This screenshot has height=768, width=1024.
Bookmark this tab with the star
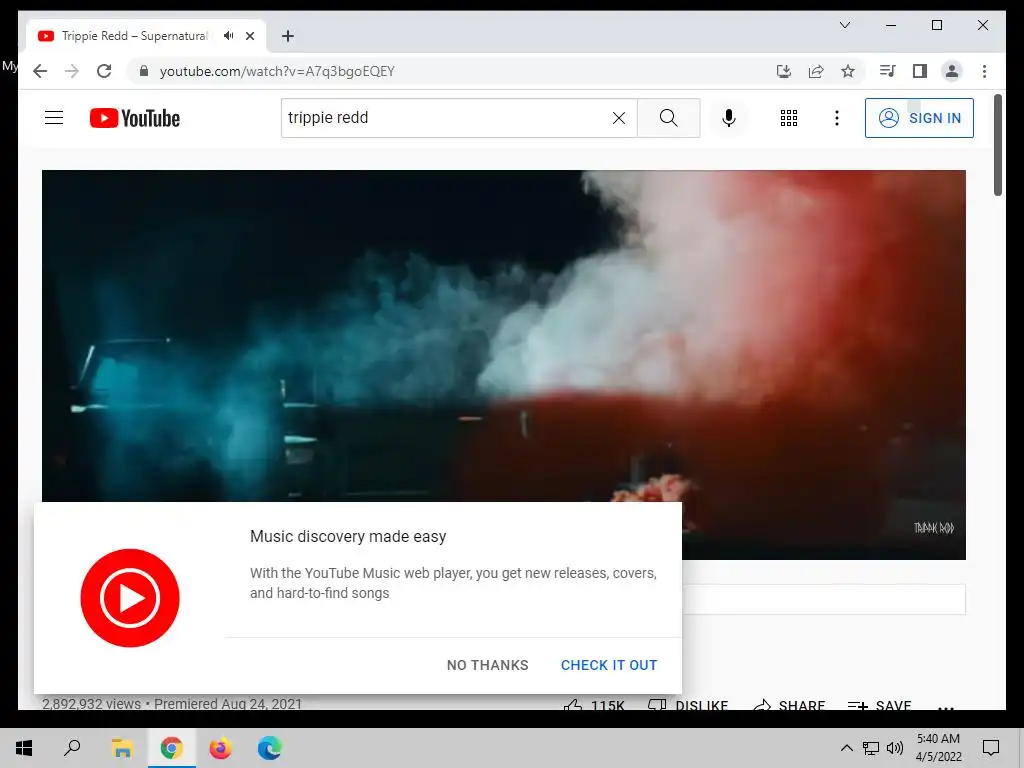pos(848,71)
